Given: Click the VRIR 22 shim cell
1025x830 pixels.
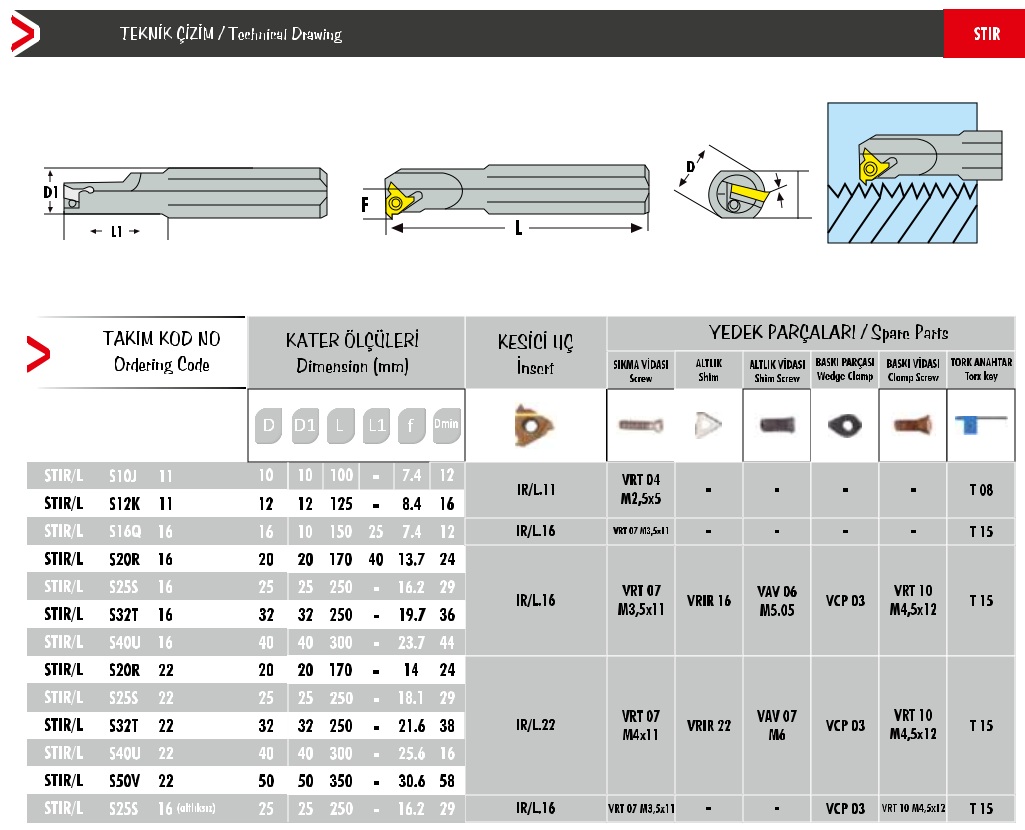Looking at the screenshot, I should coord(709,725).
